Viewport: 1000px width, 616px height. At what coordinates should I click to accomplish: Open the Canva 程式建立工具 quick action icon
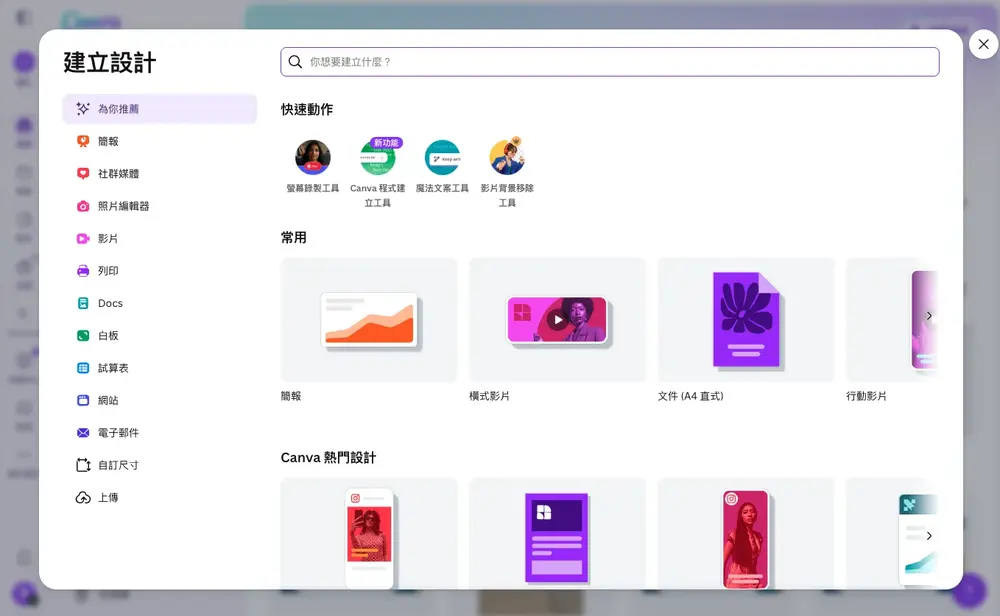tap(378, 157)
